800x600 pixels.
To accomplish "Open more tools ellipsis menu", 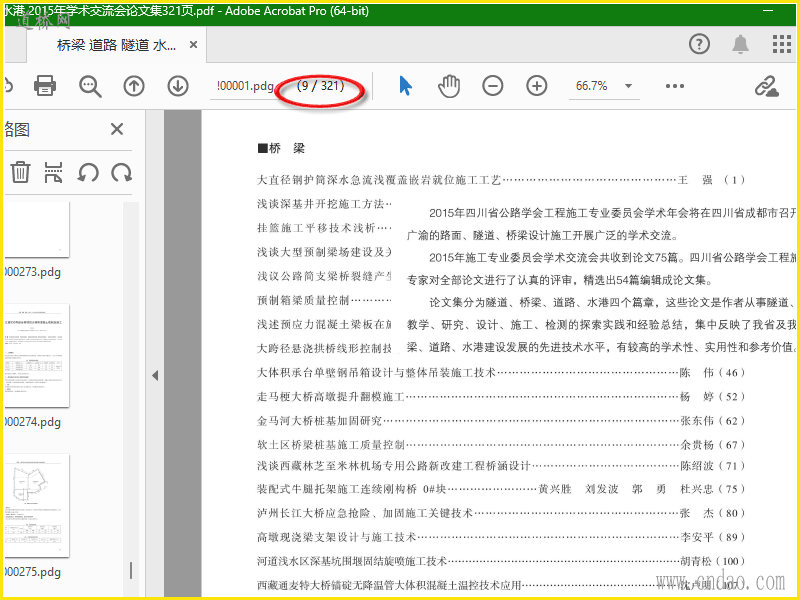I will click(674, 86).
